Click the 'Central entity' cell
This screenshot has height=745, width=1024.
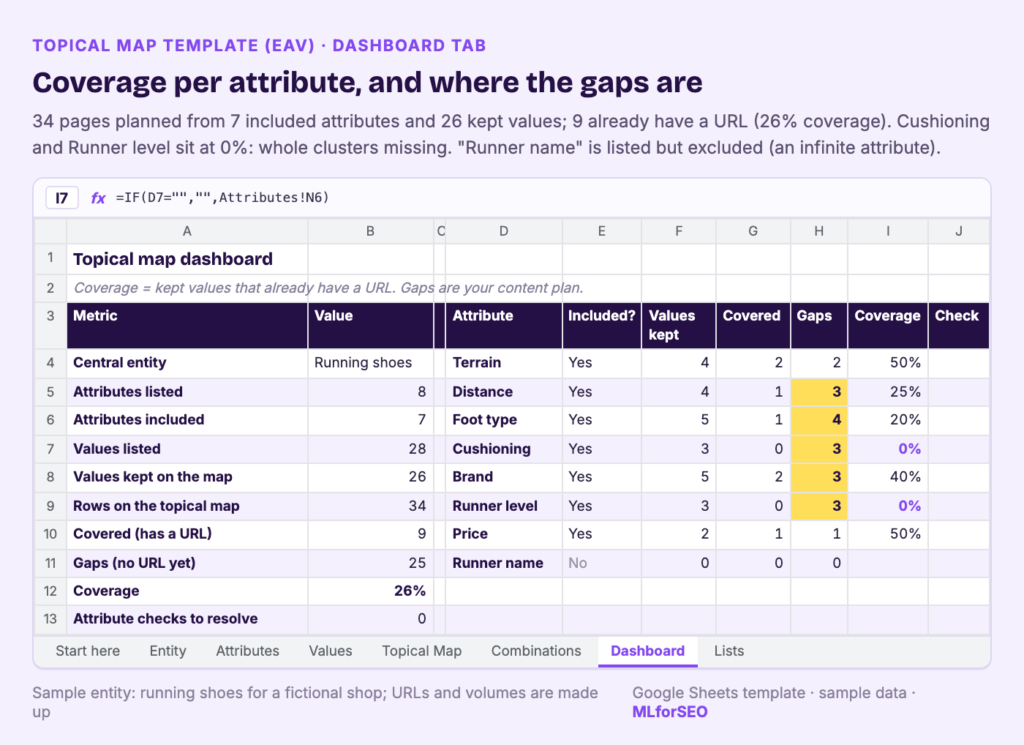187,363
